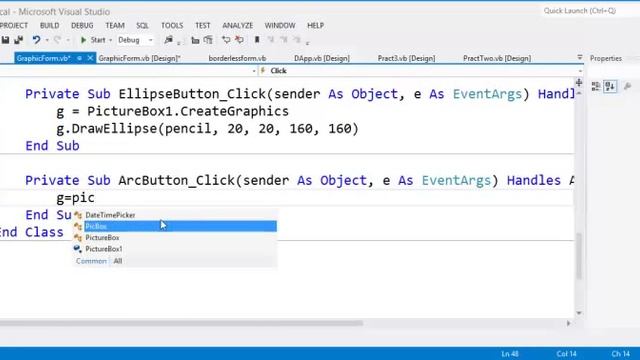640x360 pixels.
Task: Click the Show Next Statement icon
Action: point(226,40)
